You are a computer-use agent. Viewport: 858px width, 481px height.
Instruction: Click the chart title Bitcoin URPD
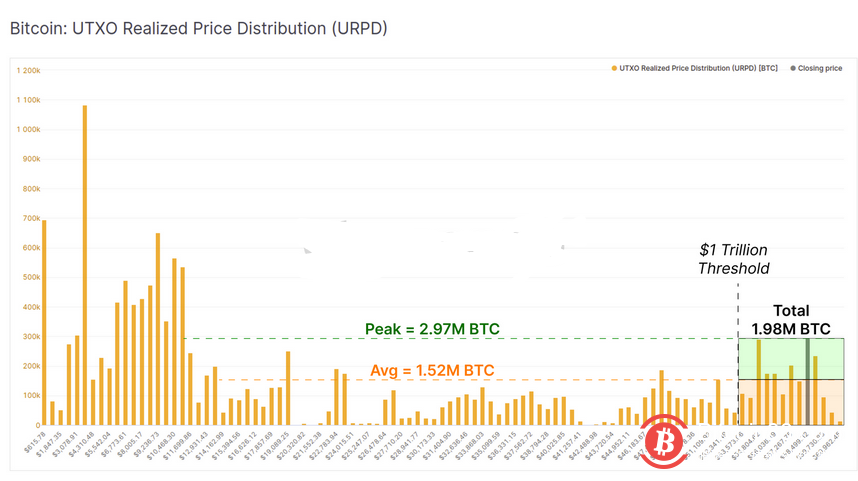click(198, 28)
